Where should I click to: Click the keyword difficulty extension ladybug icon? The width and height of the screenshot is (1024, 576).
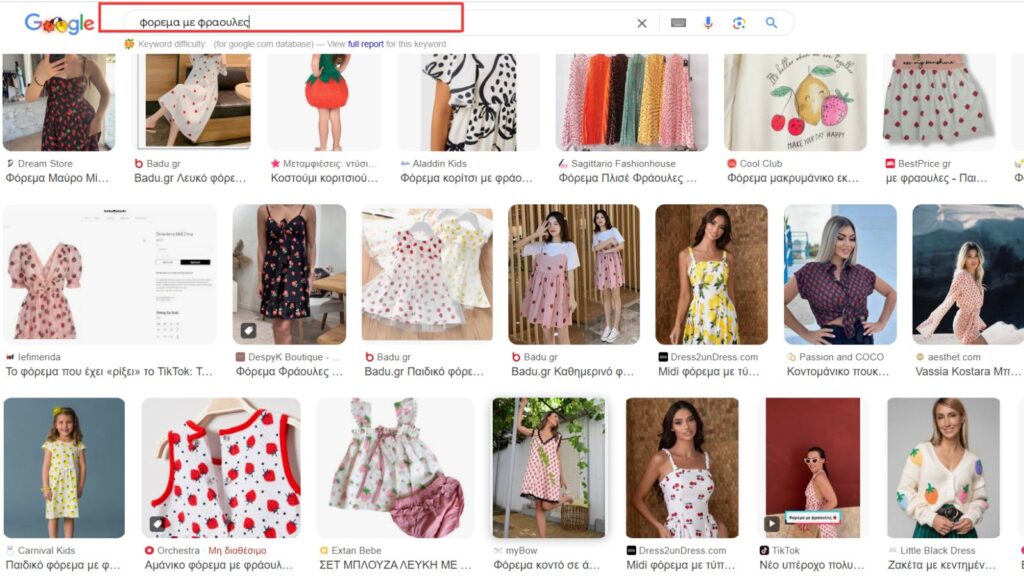tap(129, 44)
